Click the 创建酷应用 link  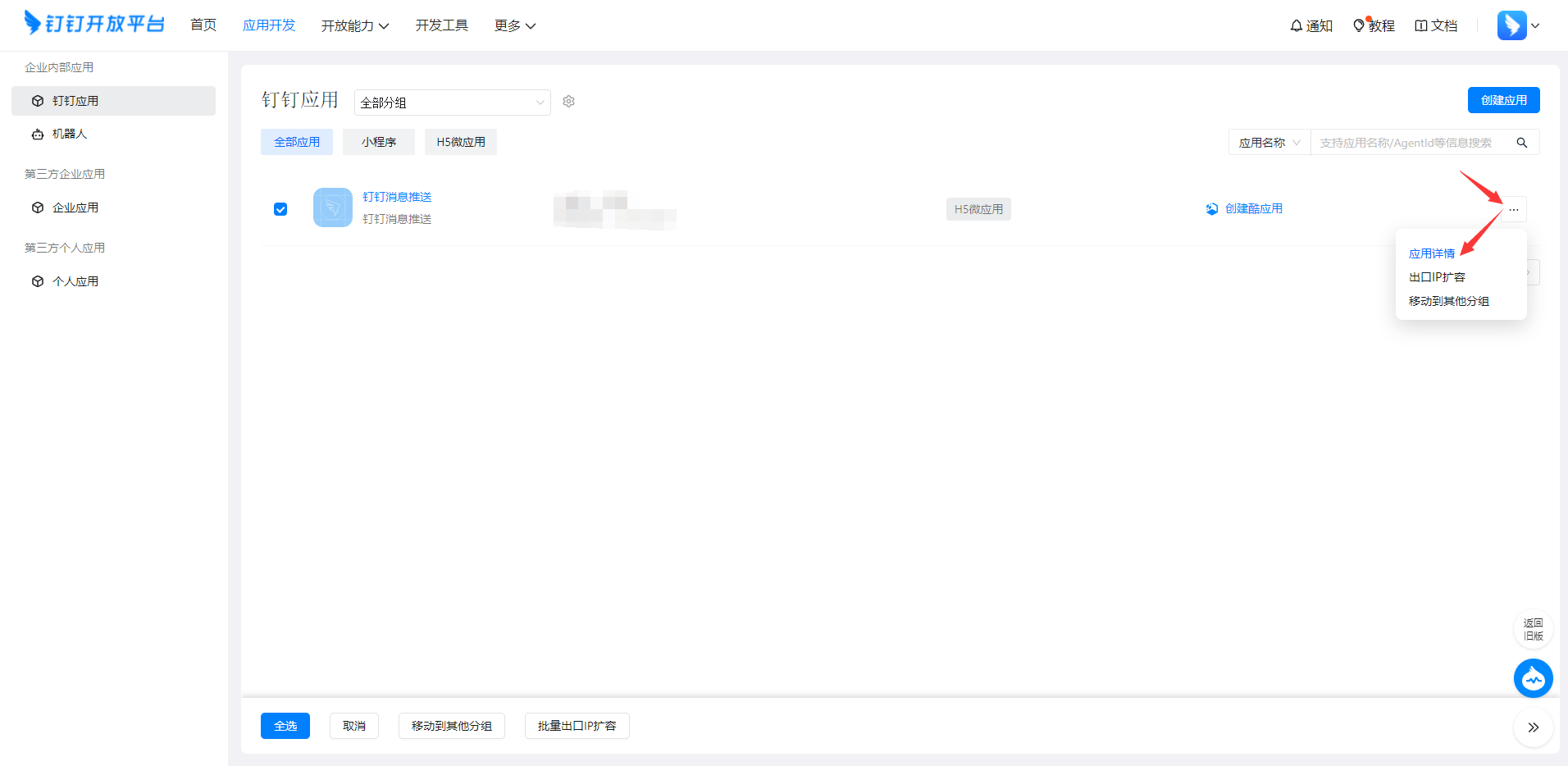pyautogui.click(x=1244, y=209)
